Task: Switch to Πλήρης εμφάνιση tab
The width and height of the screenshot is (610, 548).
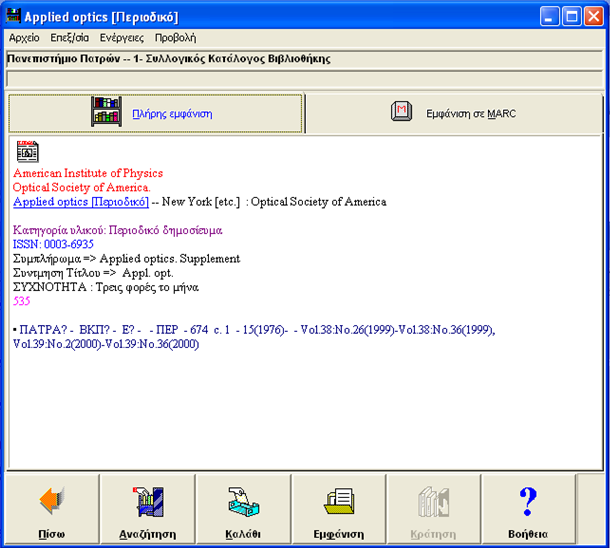Action: tap(155, 114)
